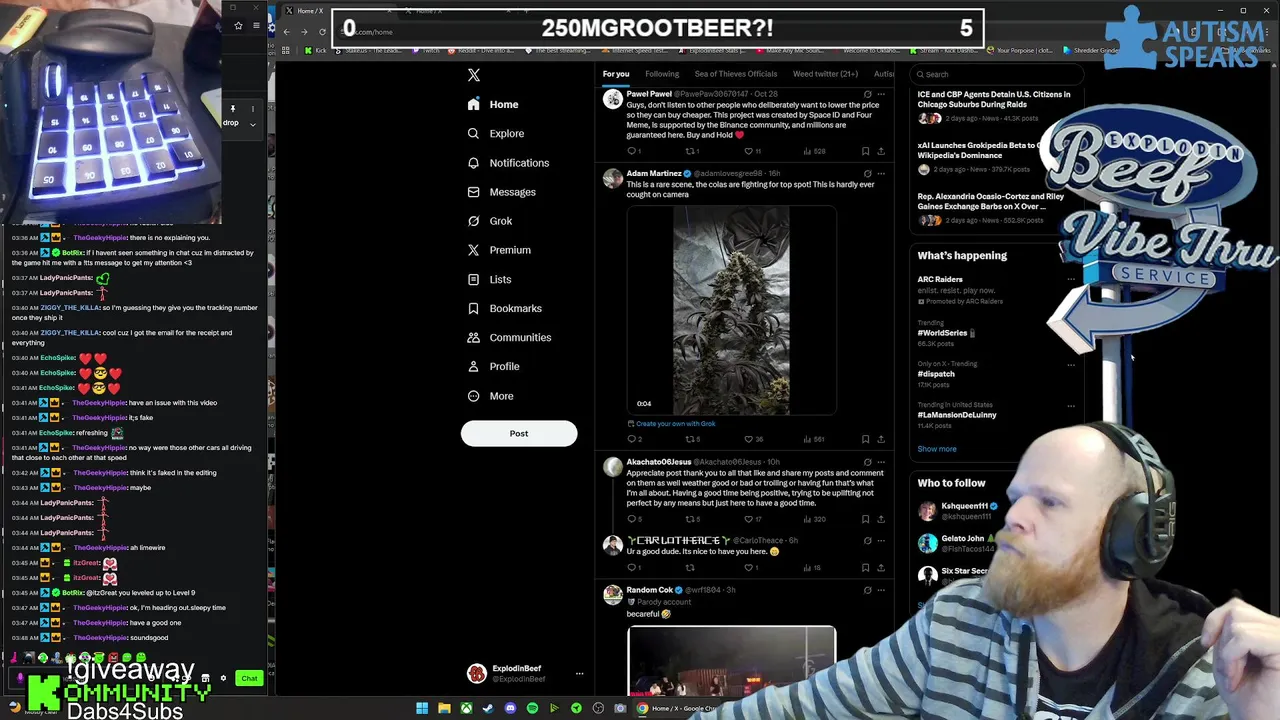This screenshot has height=720, width=1280.
Task: Like the Akachato06Jesus post
Action: 749,519
